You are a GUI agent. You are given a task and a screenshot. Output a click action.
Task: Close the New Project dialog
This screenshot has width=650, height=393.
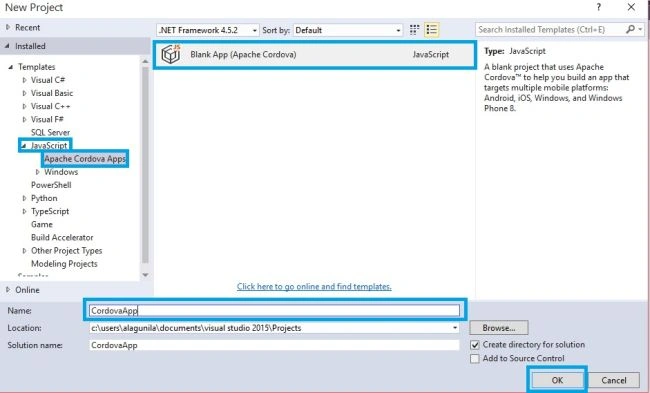[x=631, y=7]
